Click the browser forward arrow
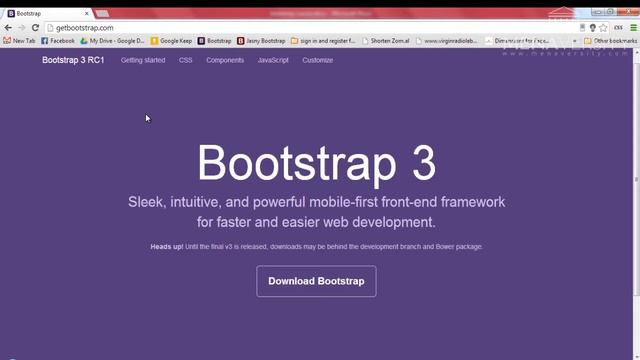Screen dimensions: 640x360 click(22, 28)
